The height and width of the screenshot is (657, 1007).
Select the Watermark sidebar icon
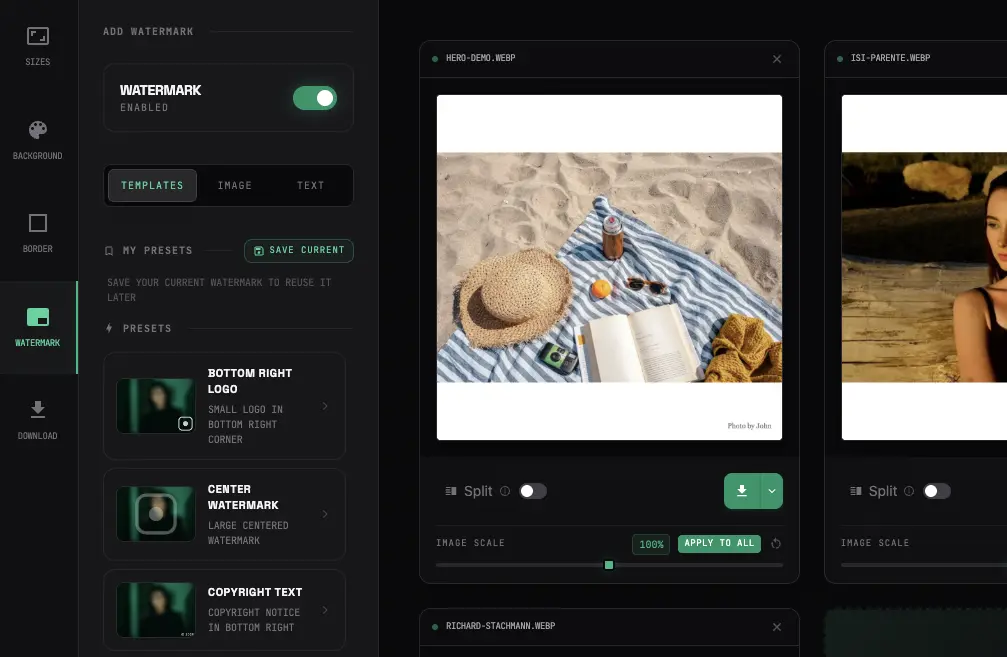37,317
